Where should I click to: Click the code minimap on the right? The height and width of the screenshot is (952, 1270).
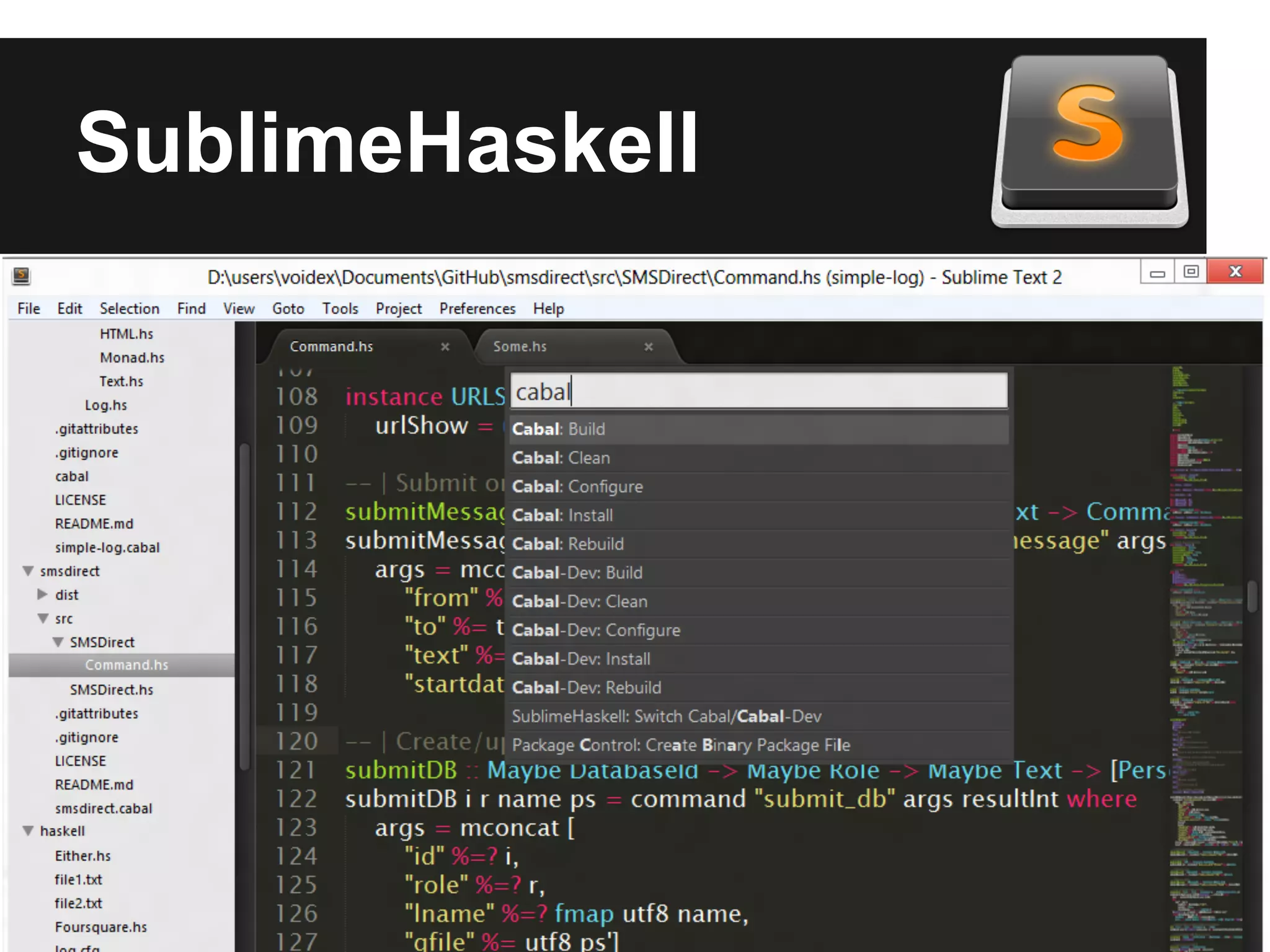pyautogui.click(x=1206, y=658)
